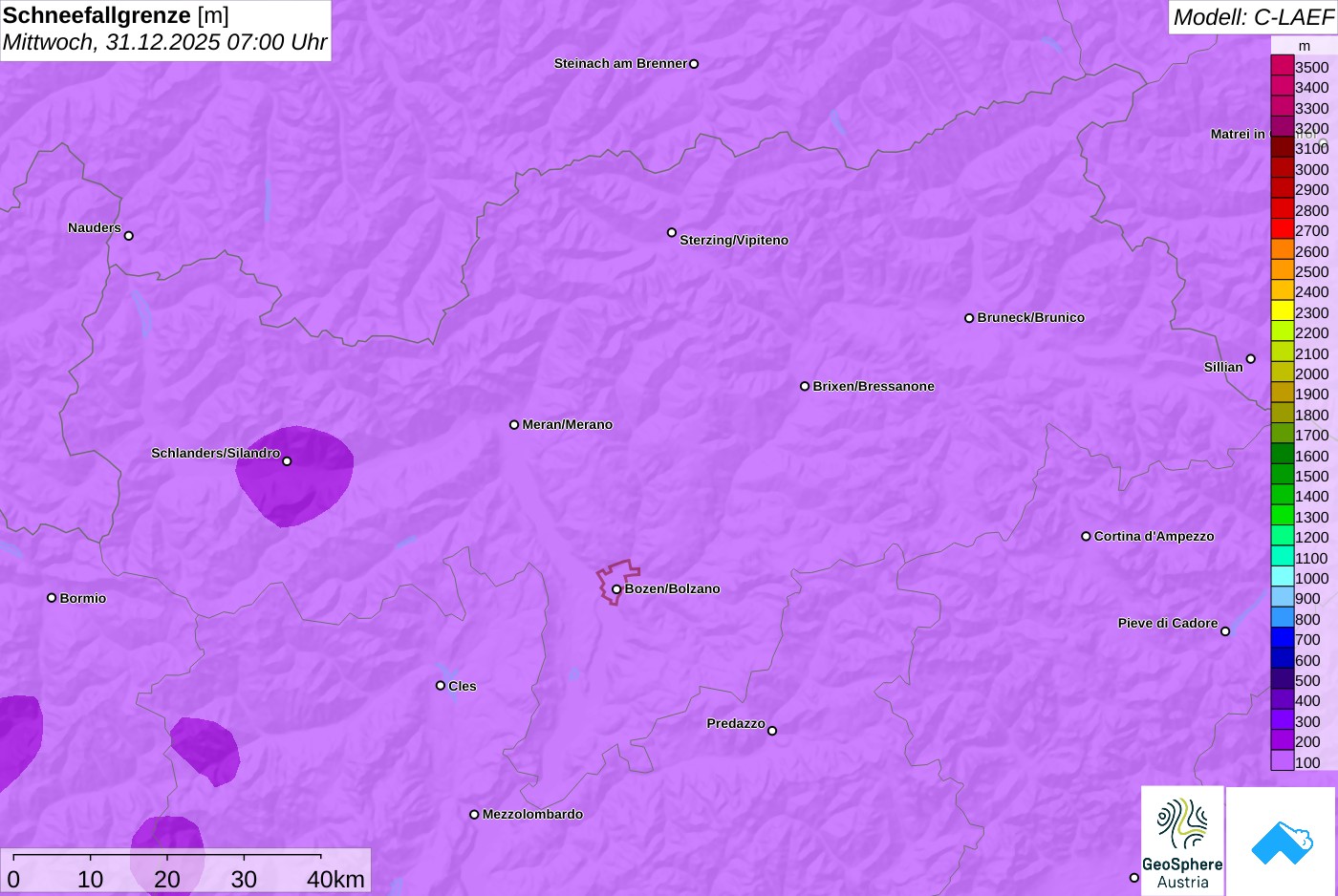Click the Meran/Merano label text

[567, 424]
